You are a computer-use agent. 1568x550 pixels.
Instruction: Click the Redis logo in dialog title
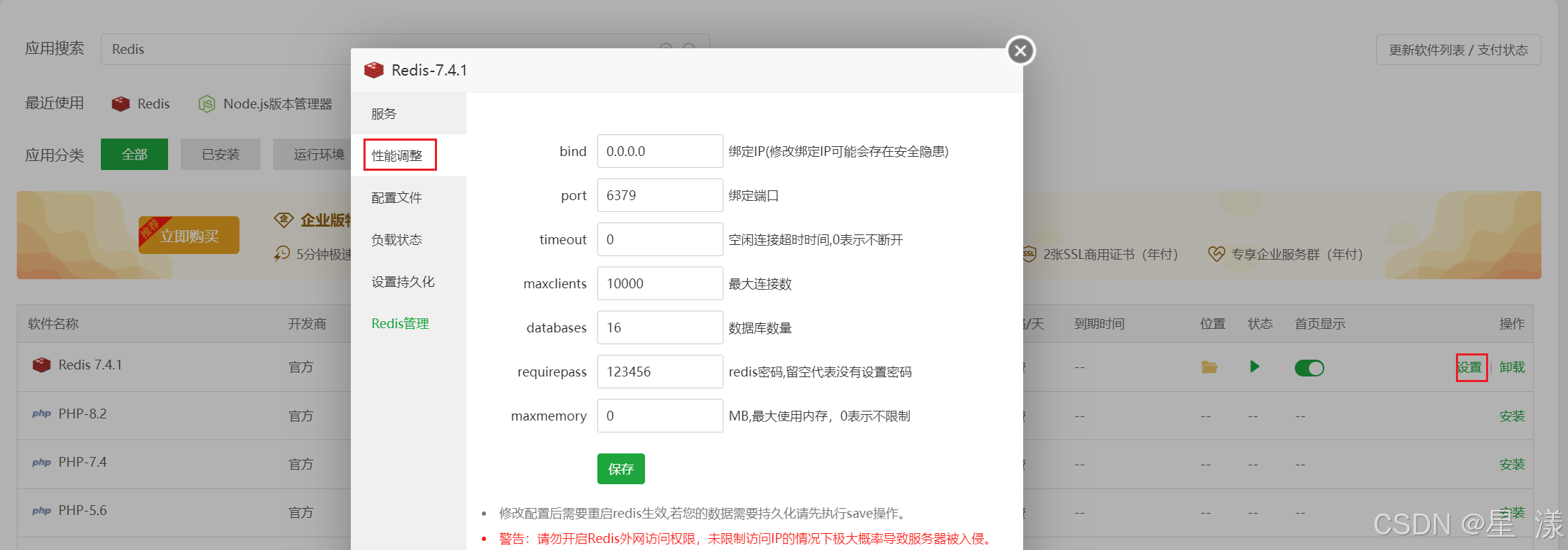click(x=374, y=70)
